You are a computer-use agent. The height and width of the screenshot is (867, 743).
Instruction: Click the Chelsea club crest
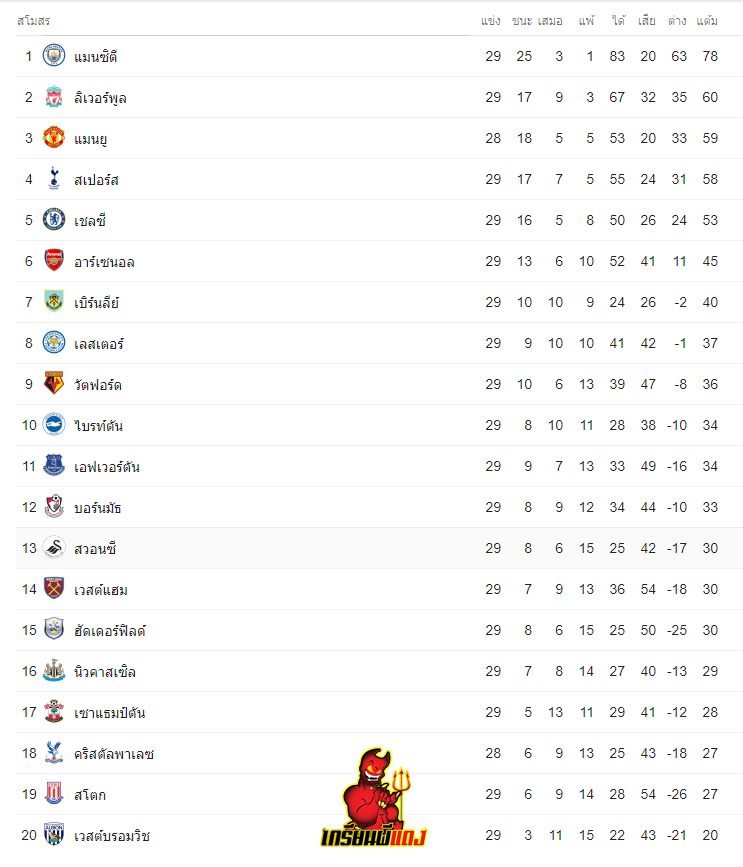(x=54, y=220)
